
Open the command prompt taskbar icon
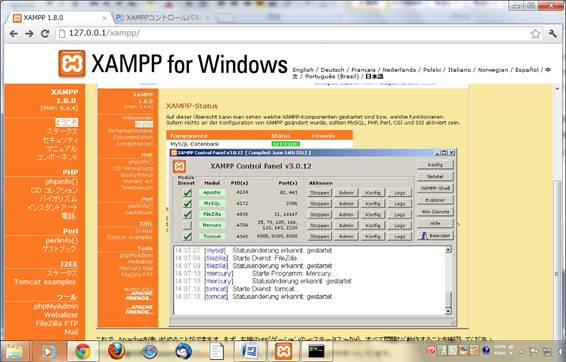coord(316,351)
